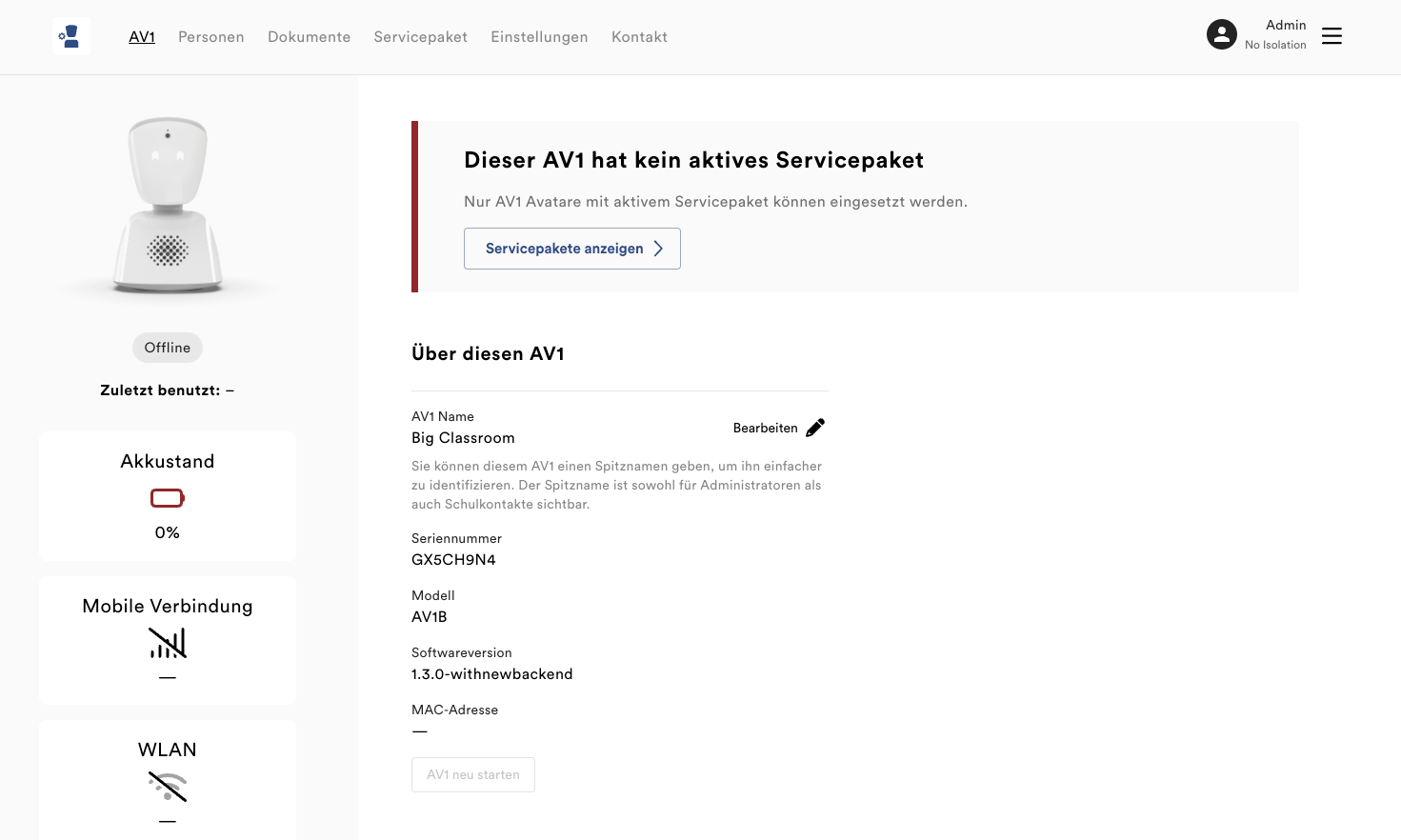The height and width of the screenshot is (840, 1401).
Task: Open the Dokumente tab
Action: point(310,37)
